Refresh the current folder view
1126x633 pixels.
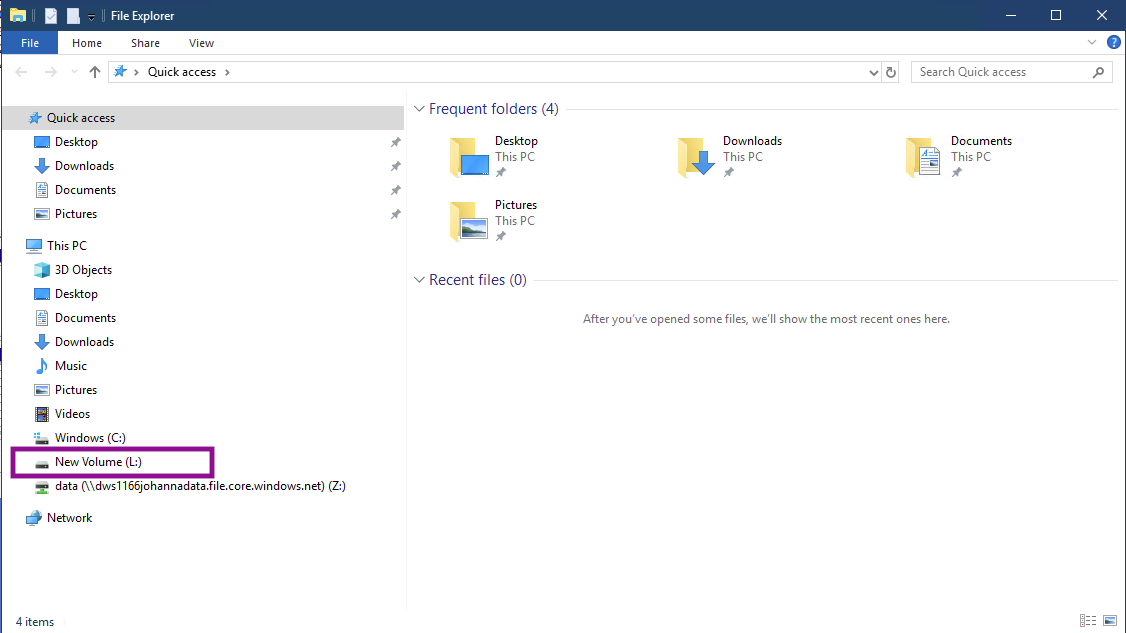(890, 72)
